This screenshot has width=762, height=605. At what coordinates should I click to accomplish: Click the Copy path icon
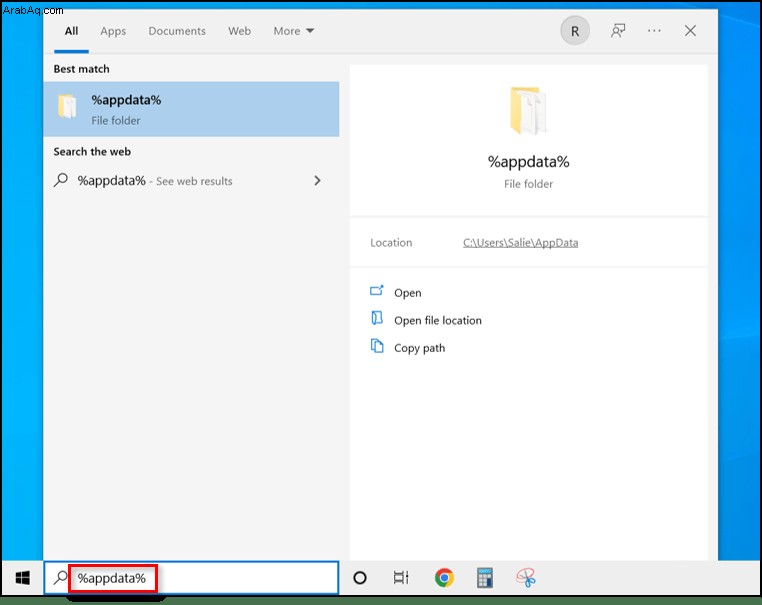pyautogui.click(x=377, y=346)
